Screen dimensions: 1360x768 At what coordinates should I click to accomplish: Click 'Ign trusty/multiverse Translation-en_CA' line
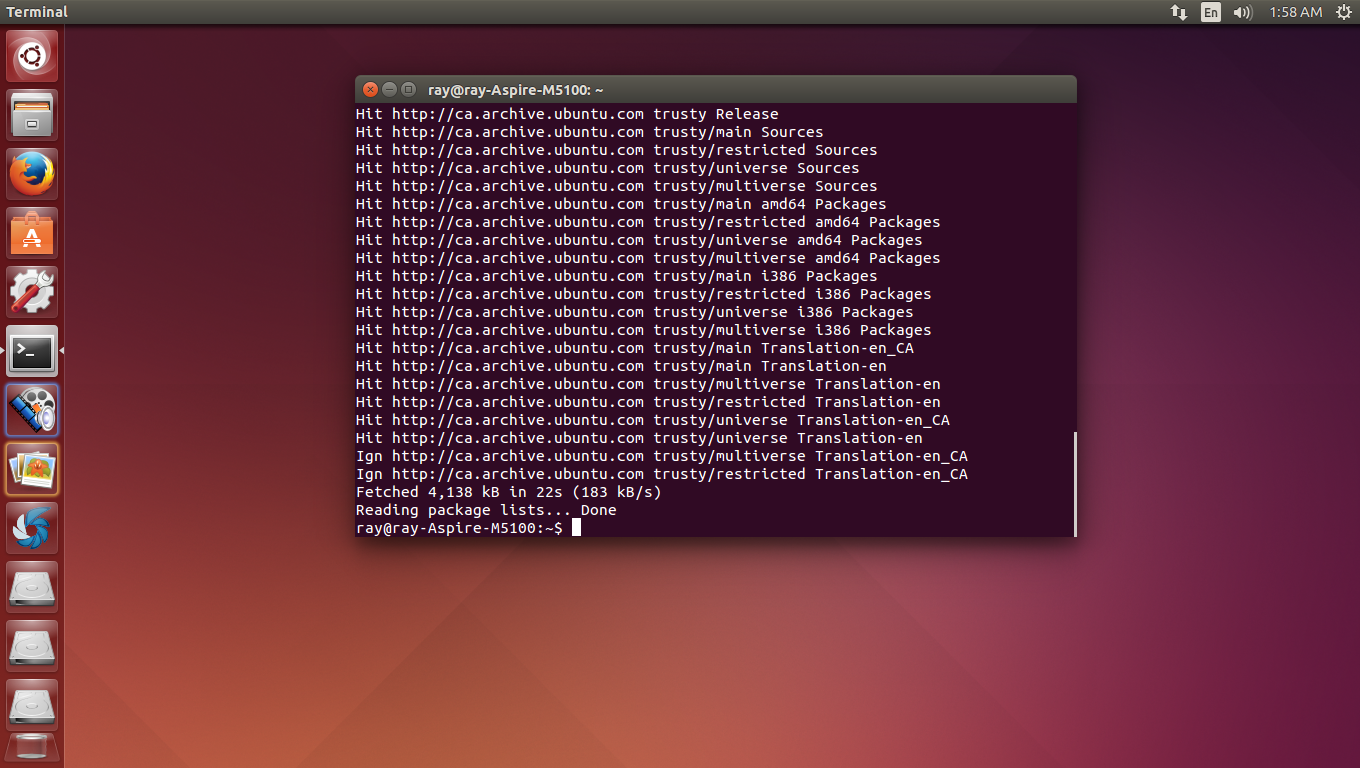[x=662, y=456]
